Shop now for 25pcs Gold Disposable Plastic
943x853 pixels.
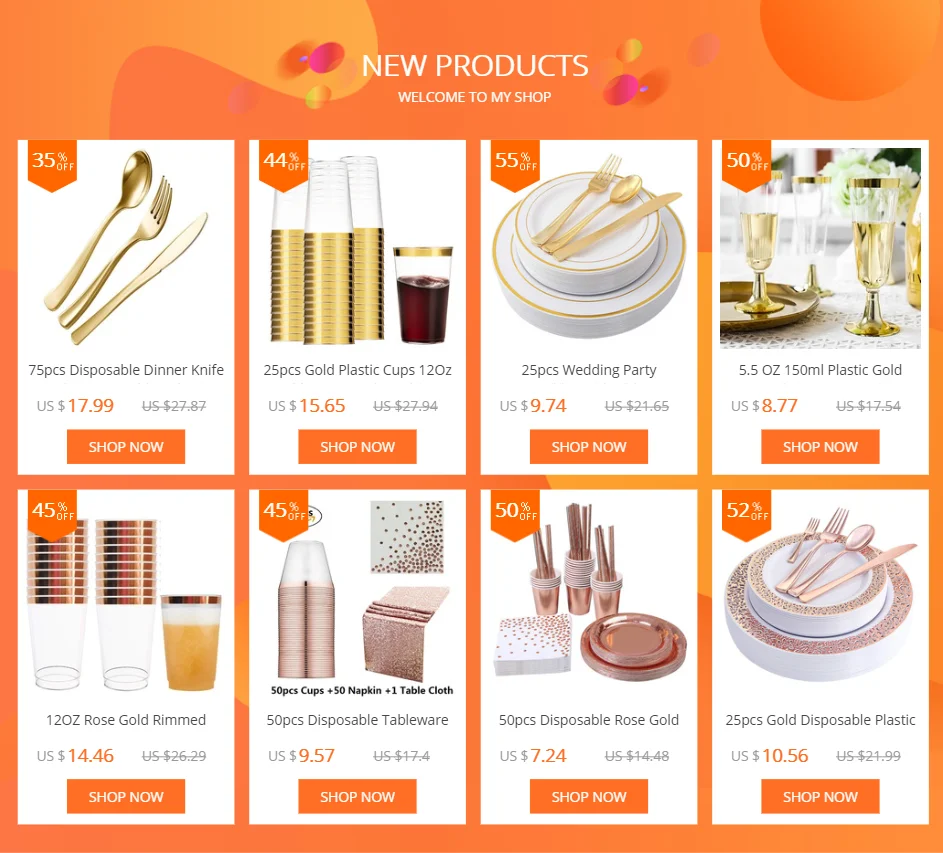pyautogui.click(x=820, y=796)
